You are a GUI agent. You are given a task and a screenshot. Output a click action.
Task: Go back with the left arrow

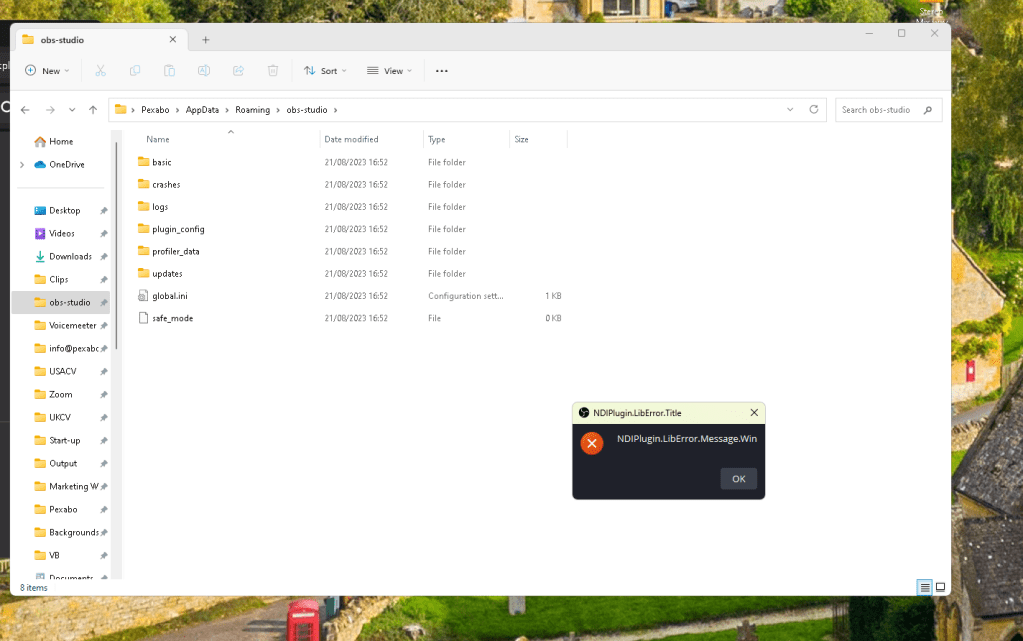pyautogui.click(x=25, y=110)
